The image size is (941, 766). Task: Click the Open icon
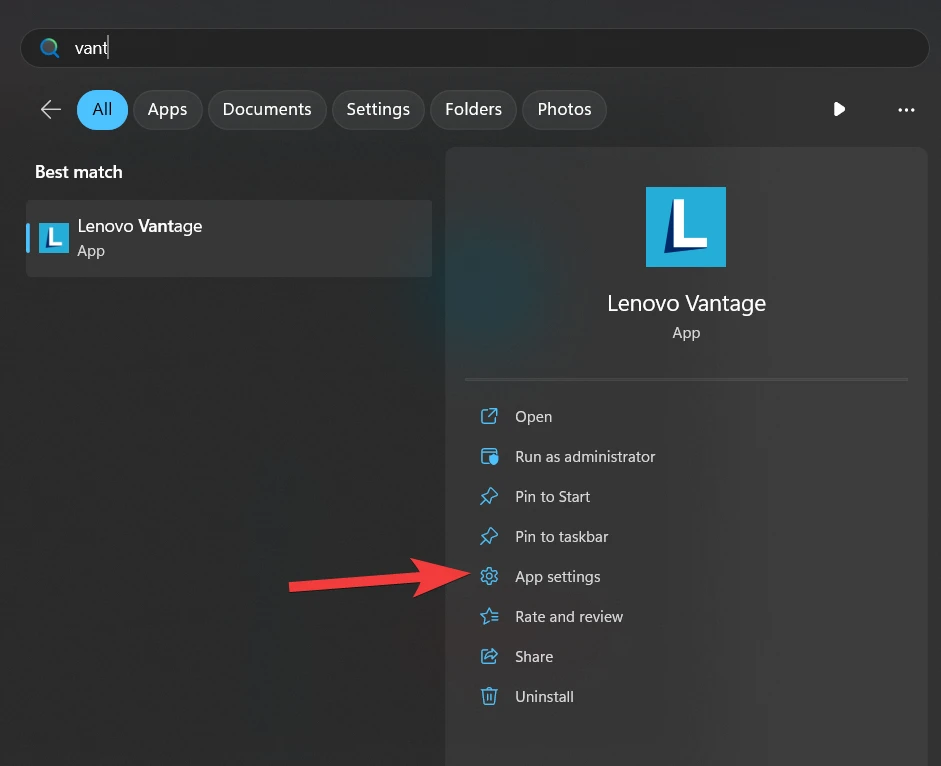click(489, 416)
